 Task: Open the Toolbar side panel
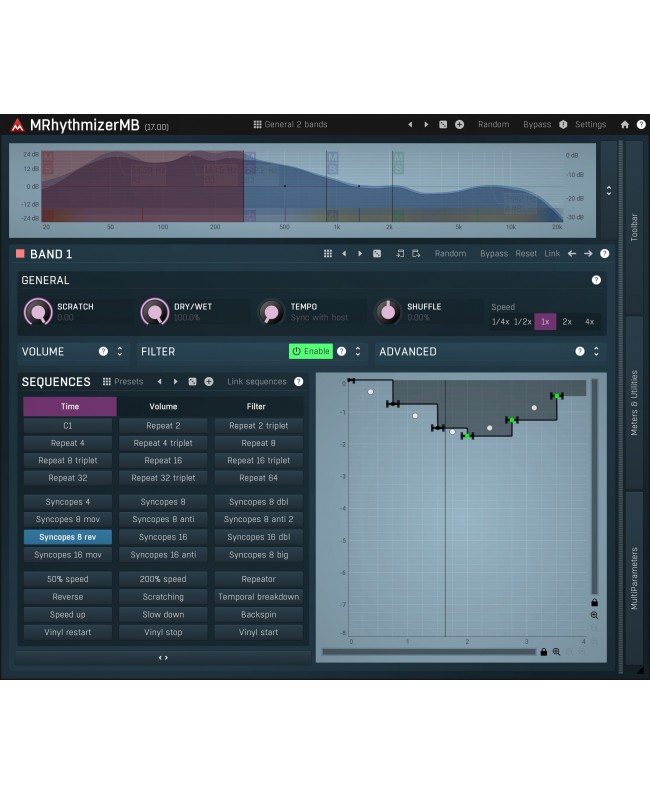[634, 227]
